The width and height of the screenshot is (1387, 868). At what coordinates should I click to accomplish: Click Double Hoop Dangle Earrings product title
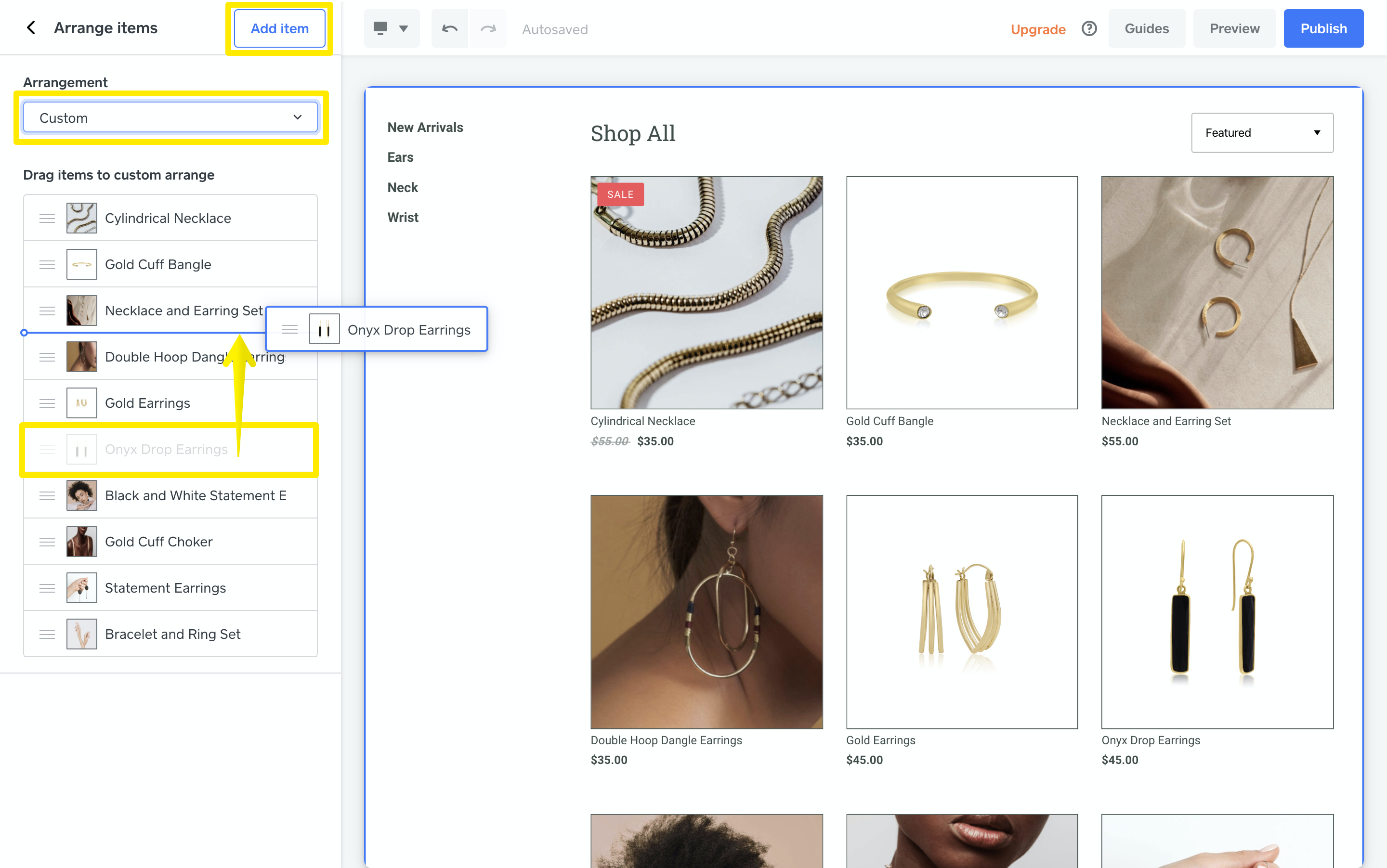(666, 740)
